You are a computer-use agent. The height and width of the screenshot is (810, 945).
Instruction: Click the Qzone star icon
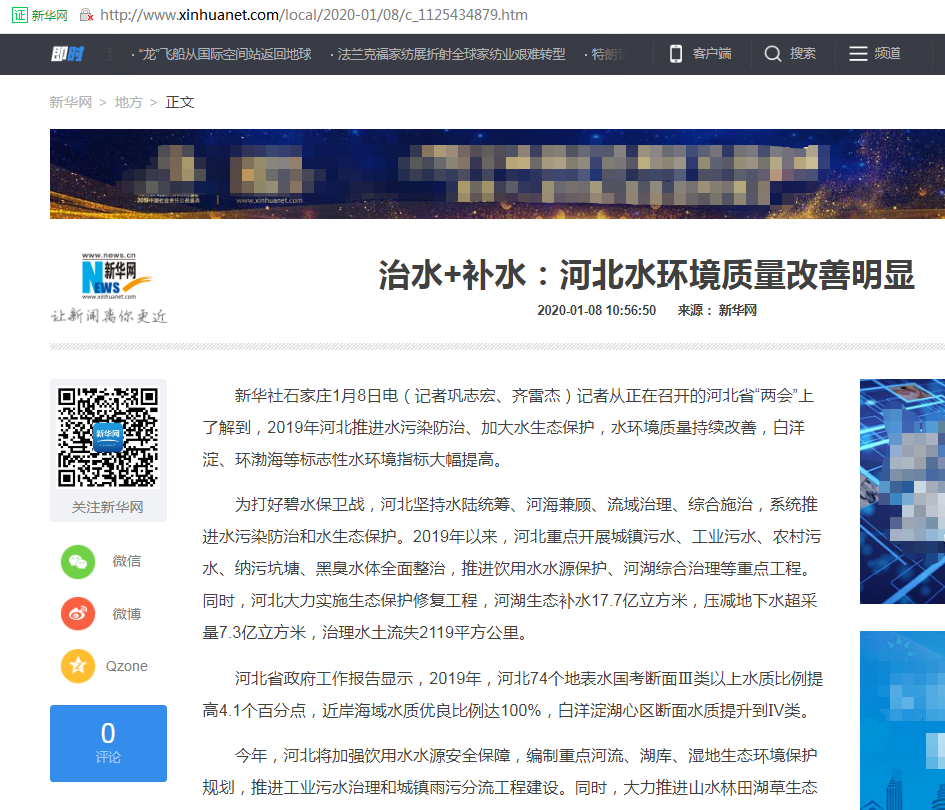[78, 666]
